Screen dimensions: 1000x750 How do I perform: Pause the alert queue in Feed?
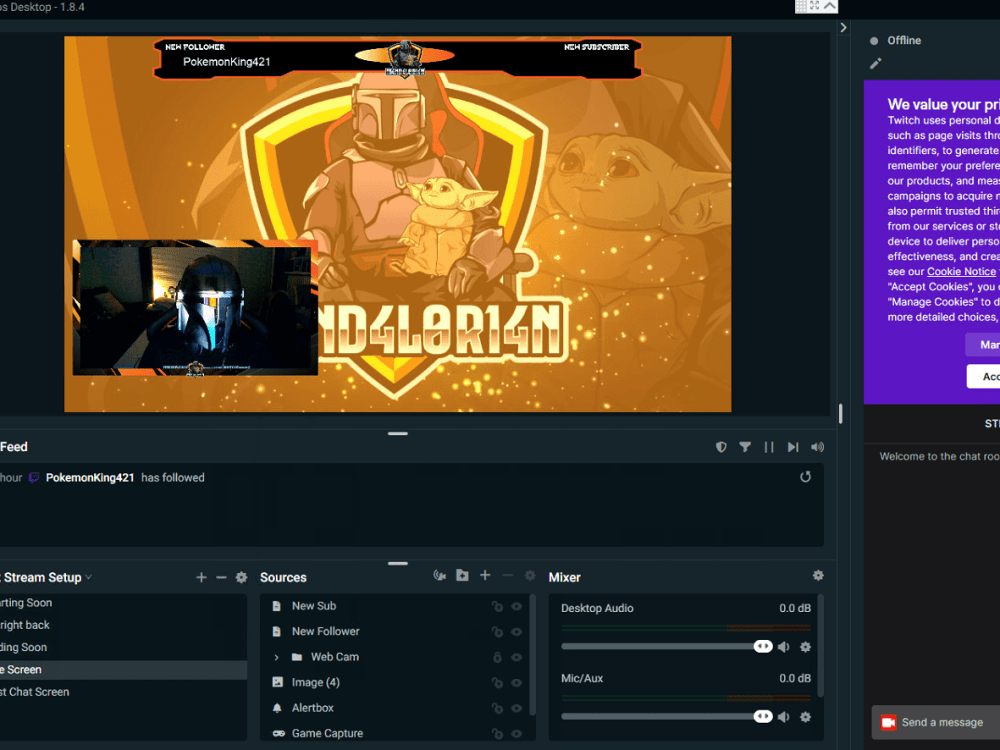tap(769, 447)
